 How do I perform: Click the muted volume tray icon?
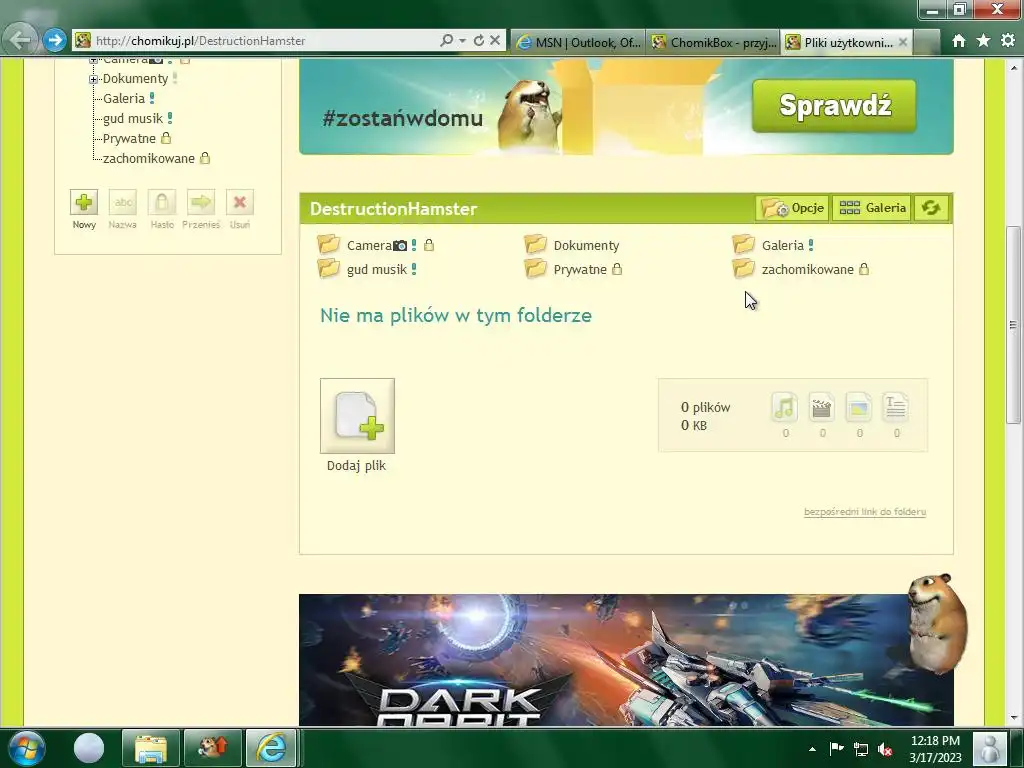[885, 749]
